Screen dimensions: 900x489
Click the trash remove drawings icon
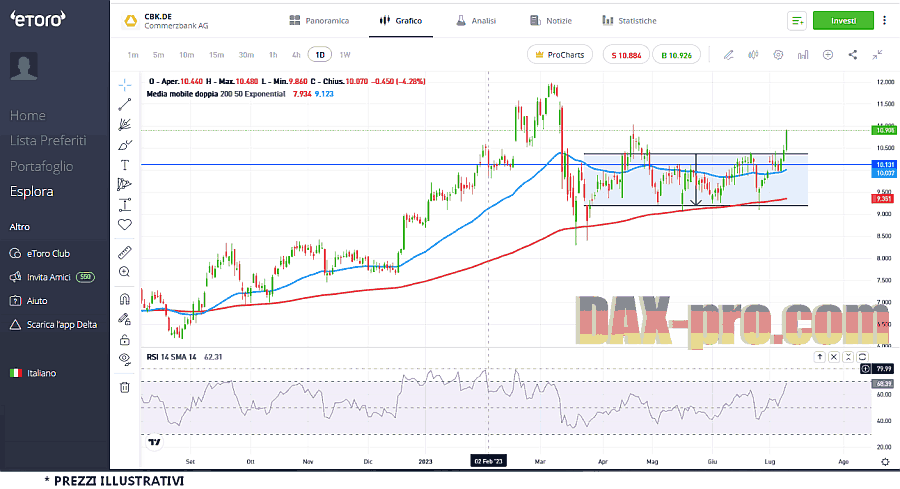(x=125, y=387)
